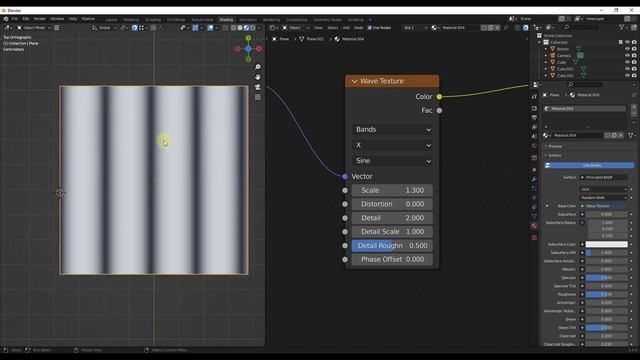Click the red X axis gizmo ball

(259, 49)
